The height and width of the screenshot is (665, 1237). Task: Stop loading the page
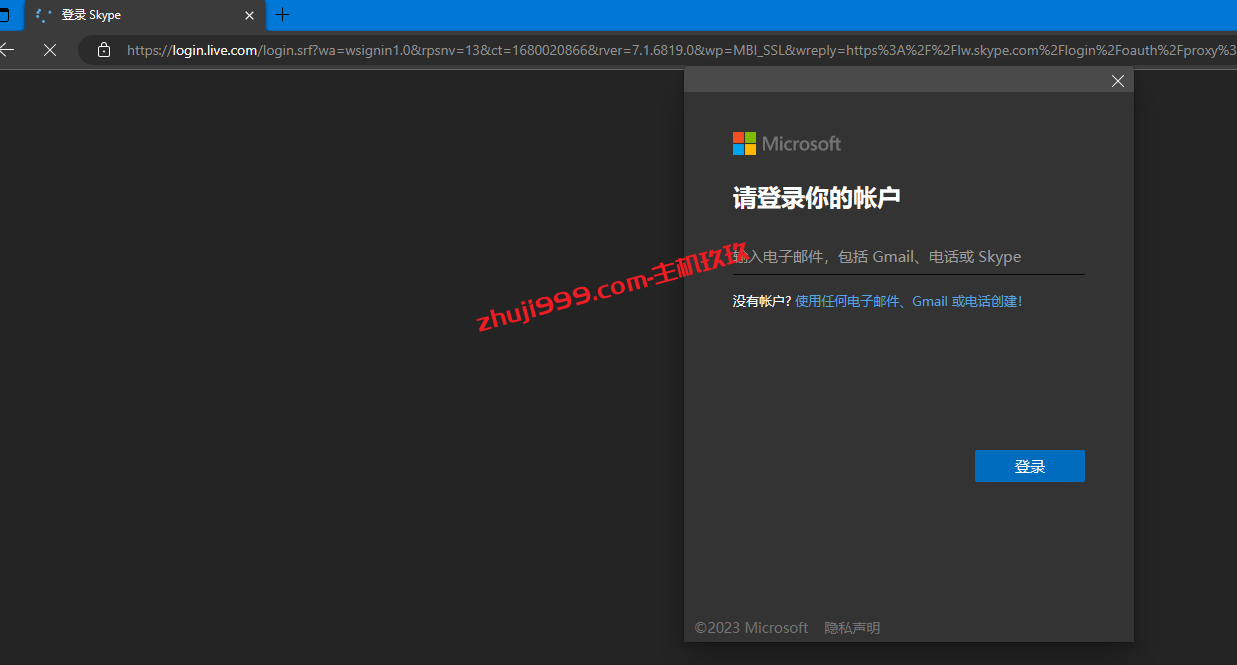point(50,49)
